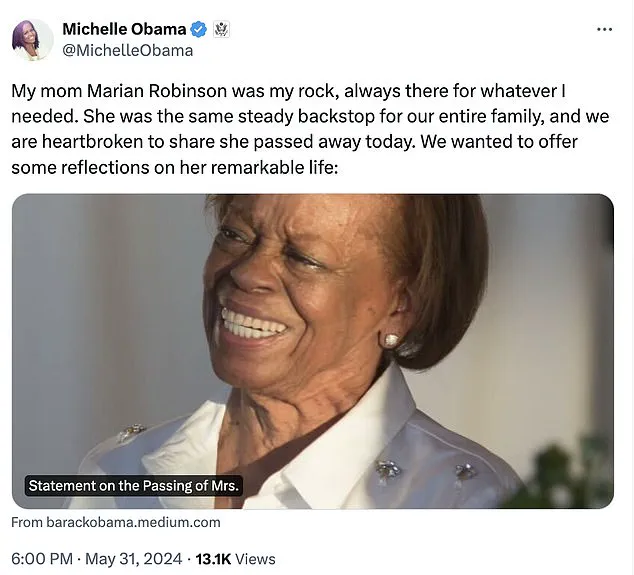This screenshot has width=634, height=575.
Task: Open the "From barackobama.medium.com" source link
Action: (116, 522)
